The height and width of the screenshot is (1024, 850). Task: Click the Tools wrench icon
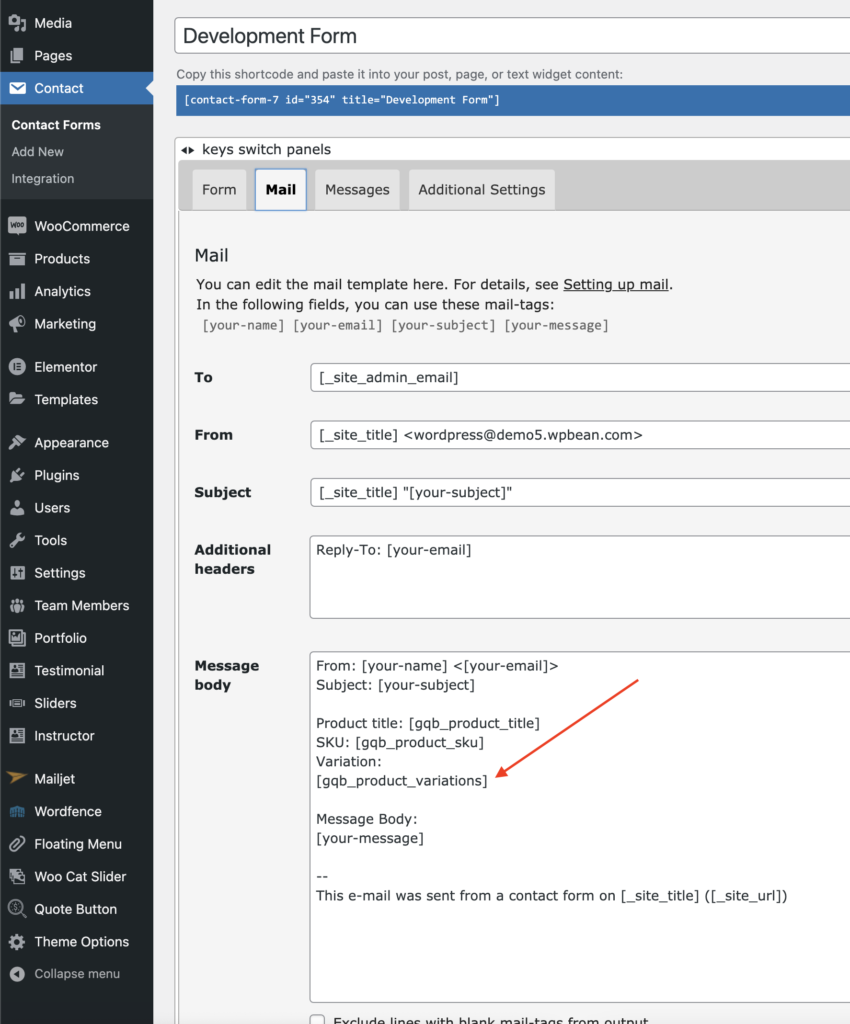(17, 540)
